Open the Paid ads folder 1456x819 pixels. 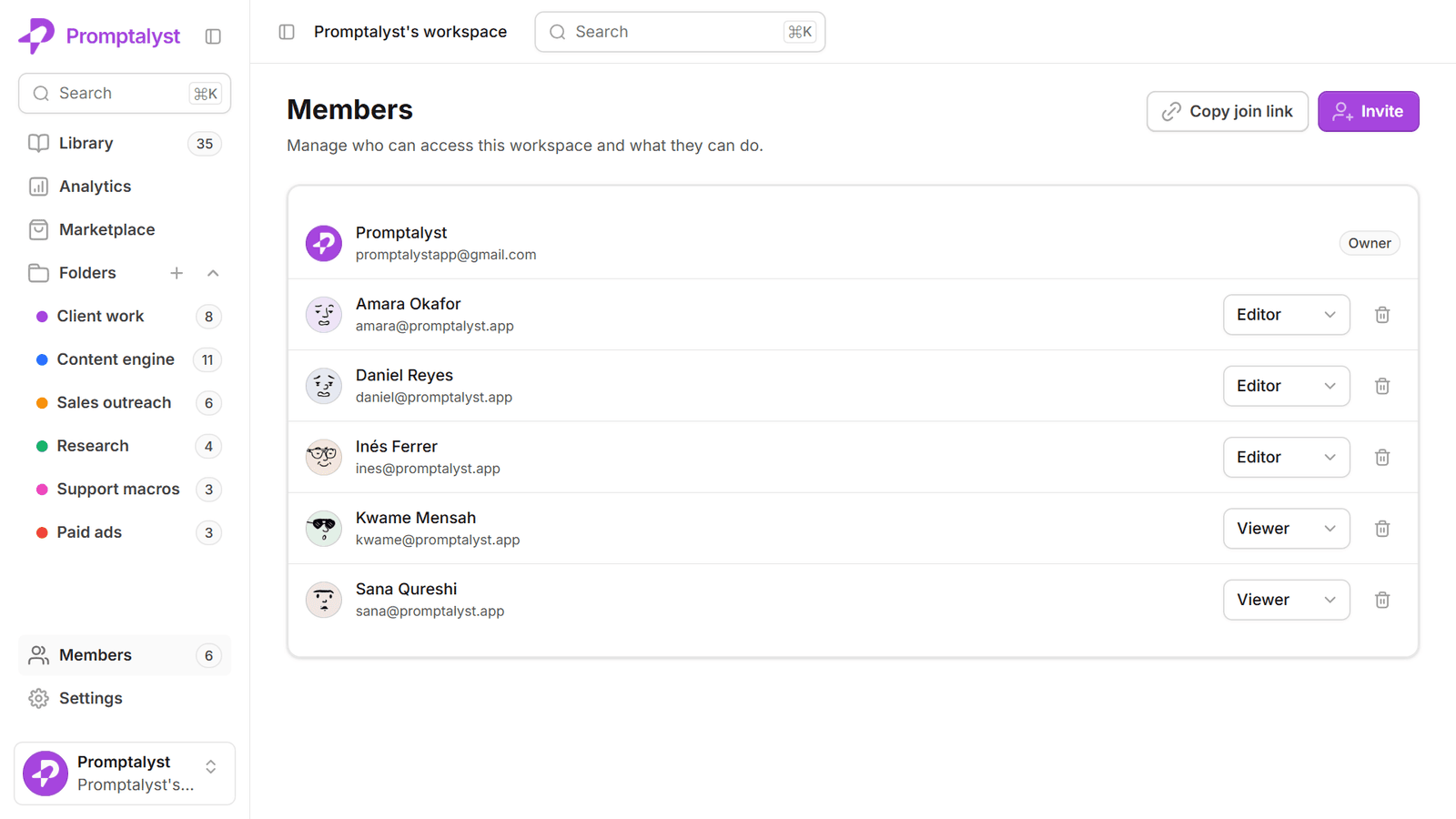pyautogui.click(x=125, y=532)
